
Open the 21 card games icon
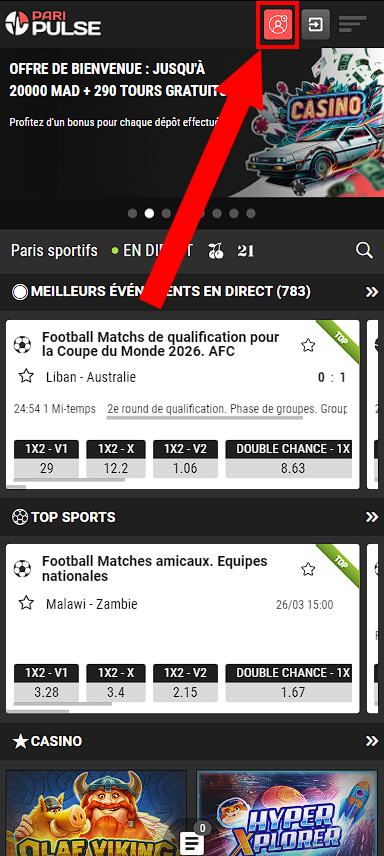pyautogui.click(x=246, y=251)
